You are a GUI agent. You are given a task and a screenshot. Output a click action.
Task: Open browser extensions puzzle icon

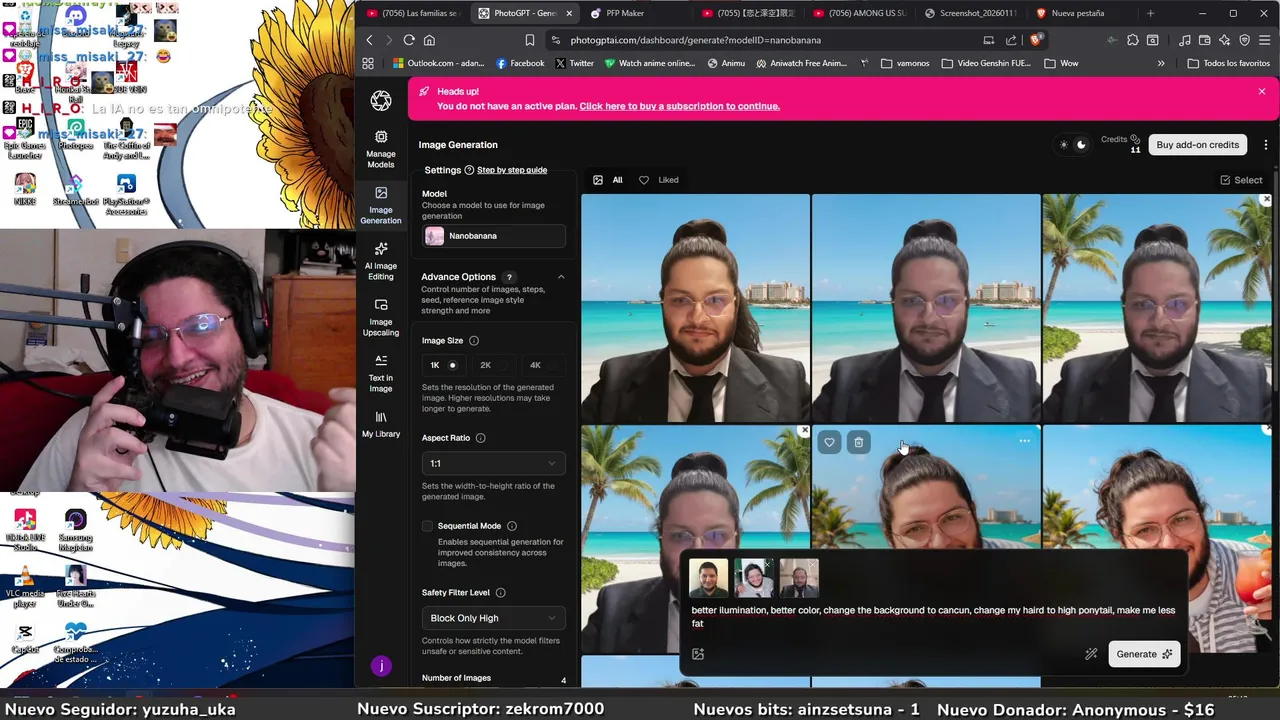1132,40
